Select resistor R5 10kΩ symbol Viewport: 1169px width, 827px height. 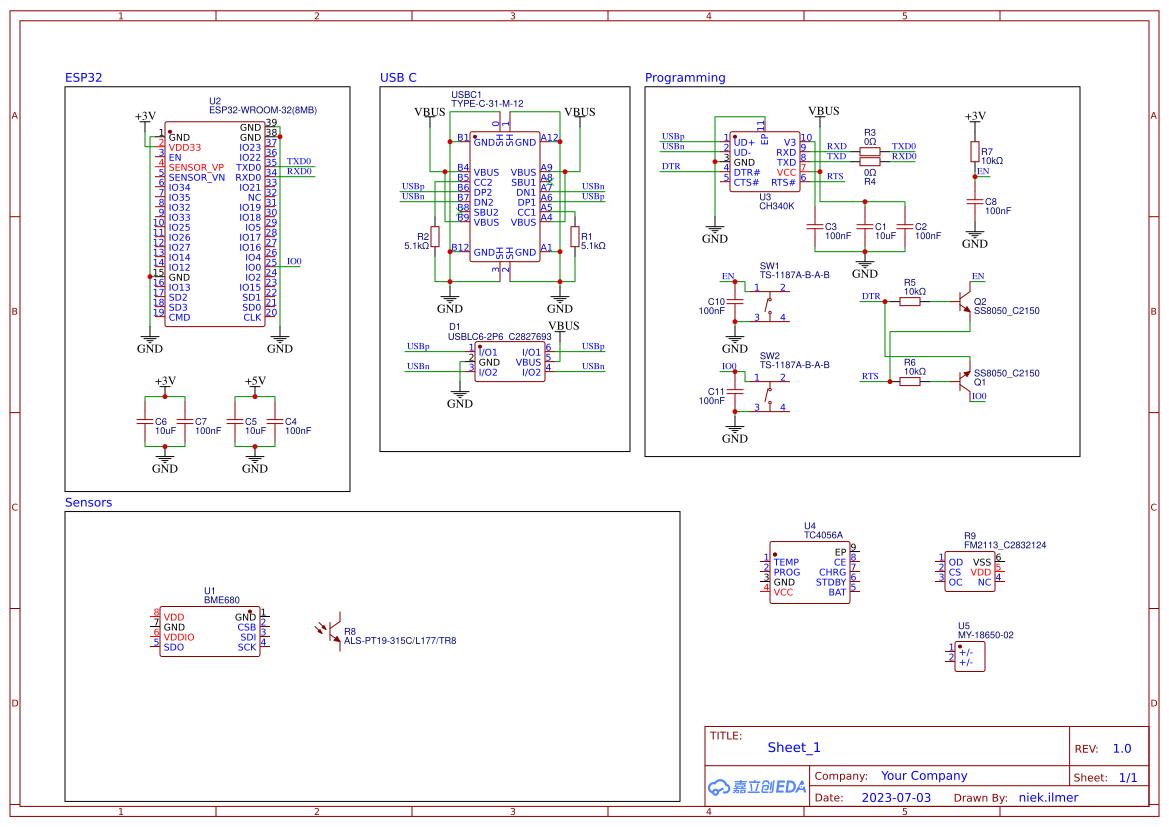click(910, 301)
